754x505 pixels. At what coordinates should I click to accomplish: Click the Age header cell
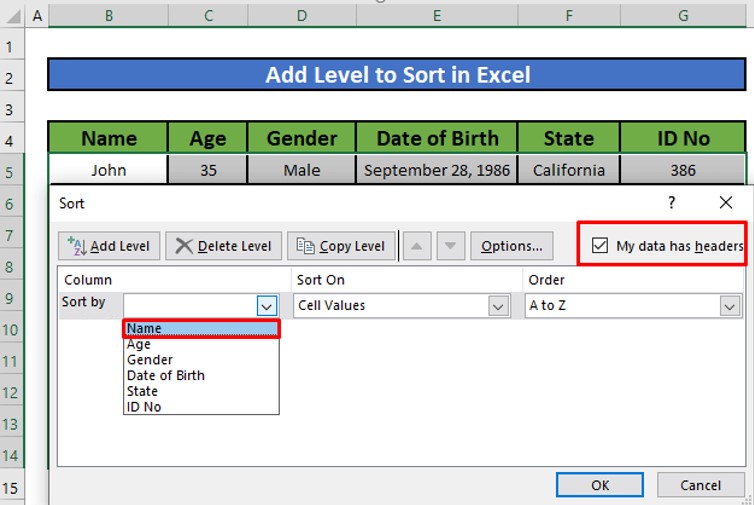coord(208,138)
